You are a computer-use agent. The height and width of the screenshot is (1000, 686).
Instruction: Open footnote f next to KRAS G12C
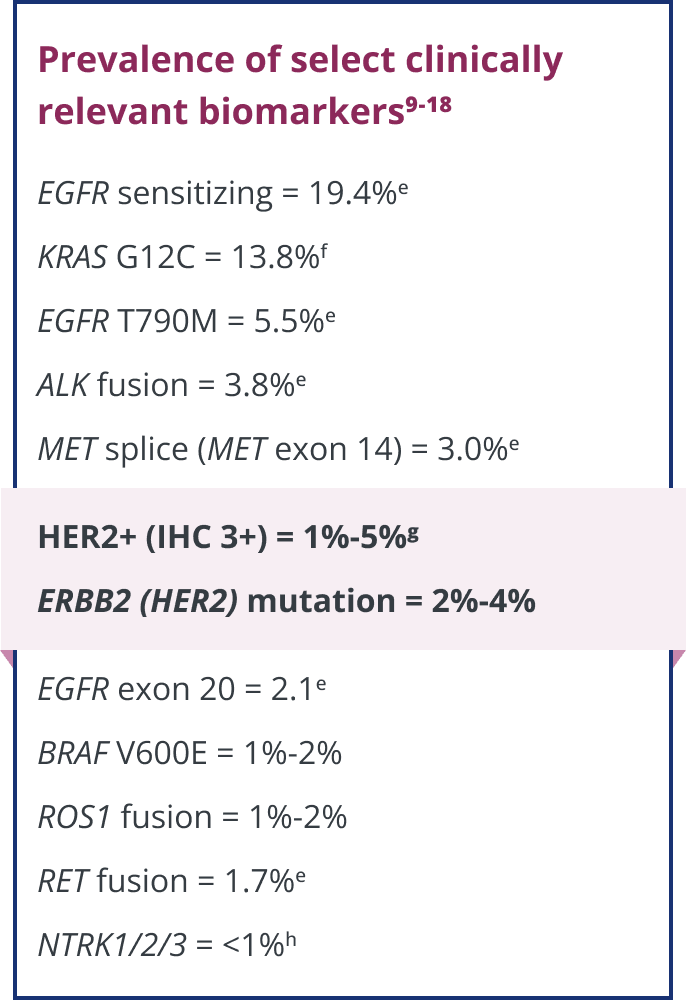pos(323,249)
